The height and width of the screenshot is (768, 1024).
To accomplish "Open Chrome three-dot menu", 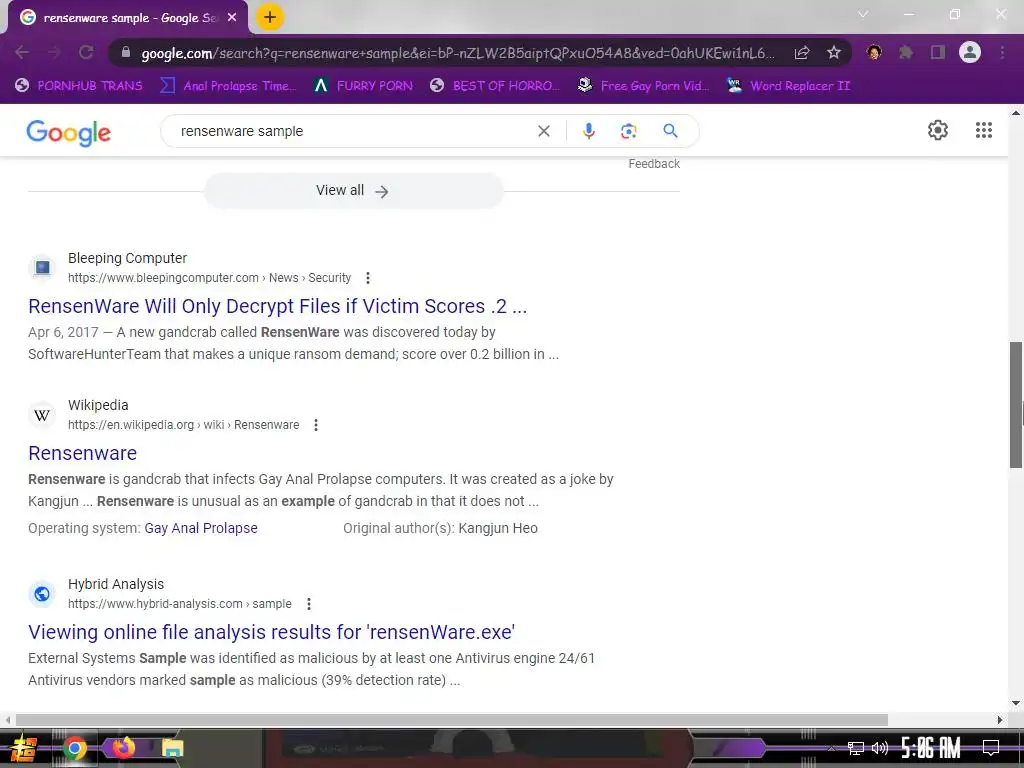I will click(x=1002, y=52).
